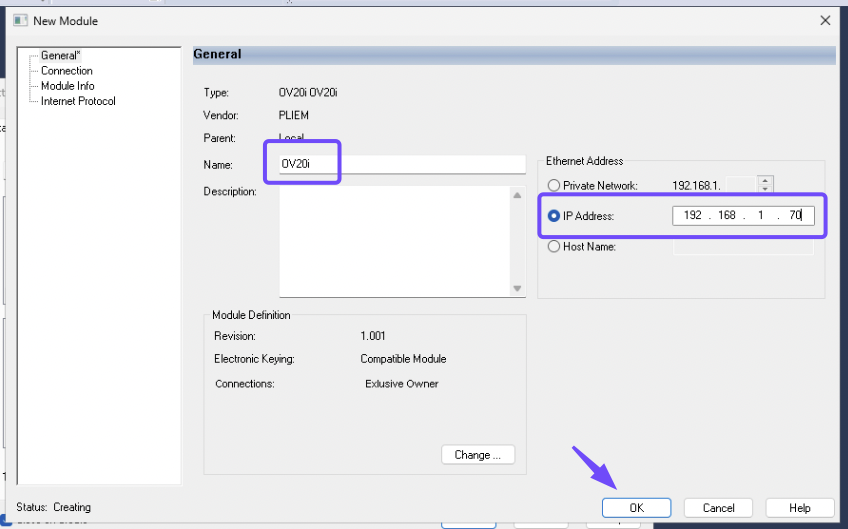Select the Host Name radio button

pyautogui.click(x=554, y=247)
